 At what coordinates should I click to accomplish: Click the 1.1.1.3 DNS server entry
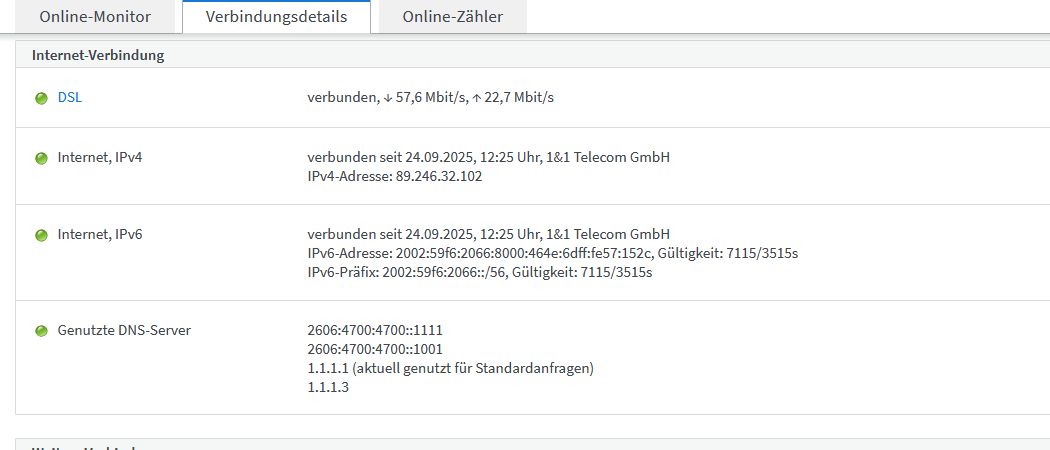[x=327, y=387]
